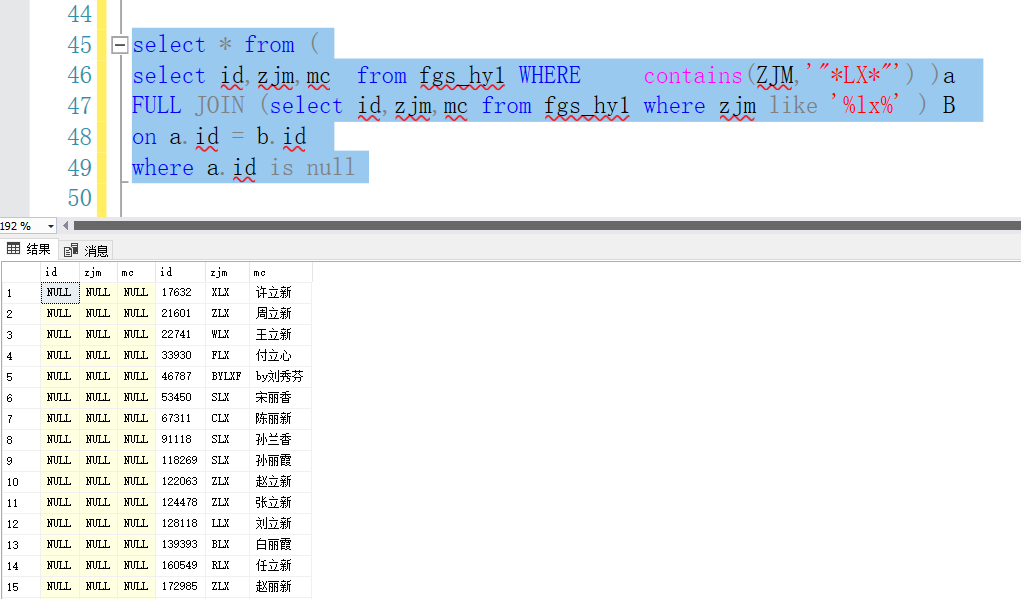This screenshot has width=1021, height=599.
Task: Click the mc cell 赵丽新
Action: (x=281, y=587)
